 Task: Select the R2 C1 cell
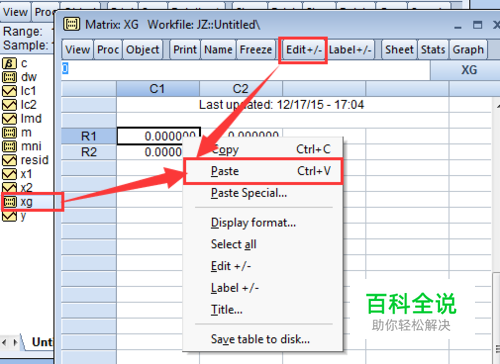pyautogui.click(x=150, y=152)
